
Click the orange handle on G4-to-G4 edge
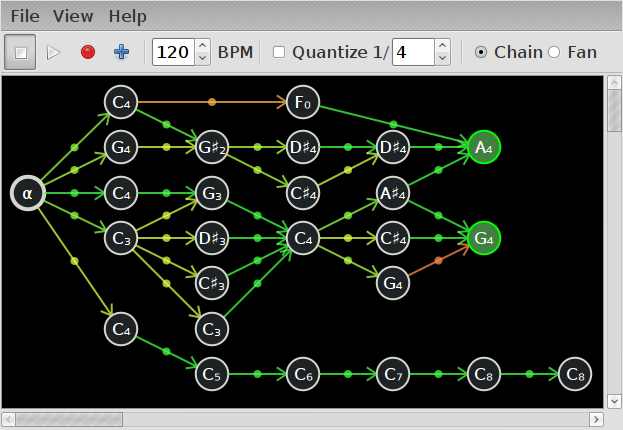[x=438, y=261]
